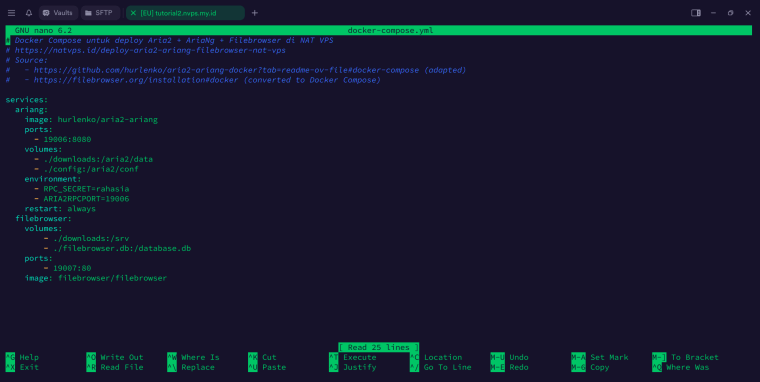Open the notifications bell icon
Screen dimensions: 760x382
tap(29, 13)
